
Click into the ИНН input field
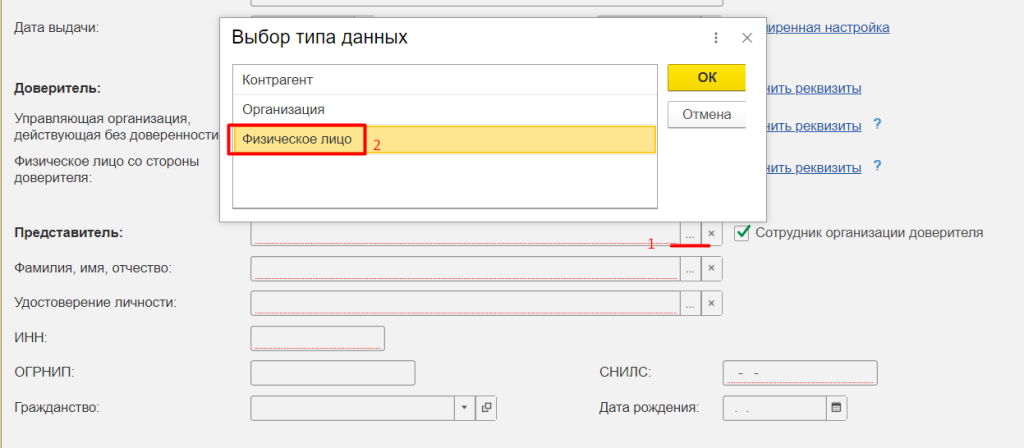tap(317, 338)
